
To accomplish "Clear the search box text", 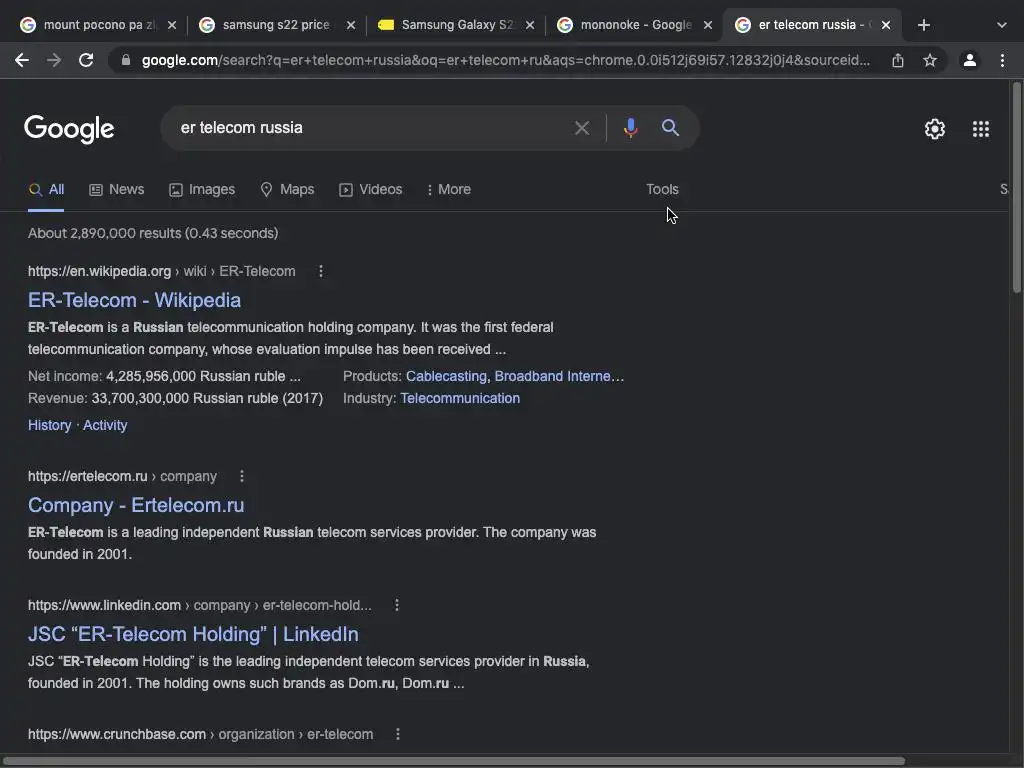I will point(582,128).
